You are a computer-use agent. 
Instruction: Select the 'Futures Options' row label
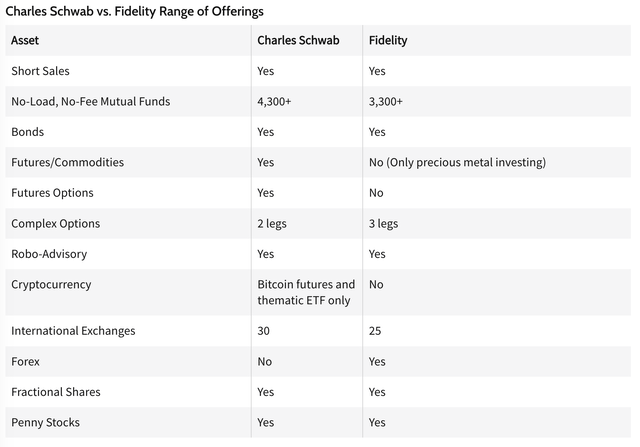point(50,192)
